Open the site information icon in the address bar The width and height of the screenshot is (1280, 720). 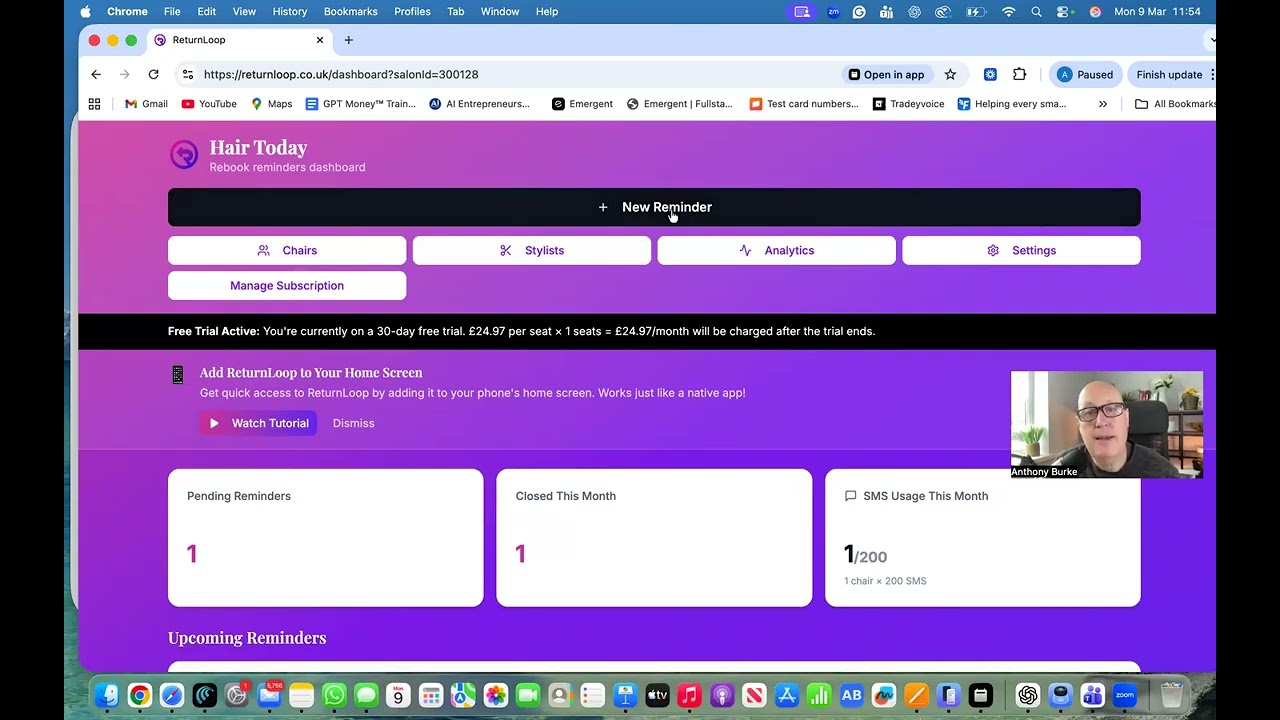188,74
